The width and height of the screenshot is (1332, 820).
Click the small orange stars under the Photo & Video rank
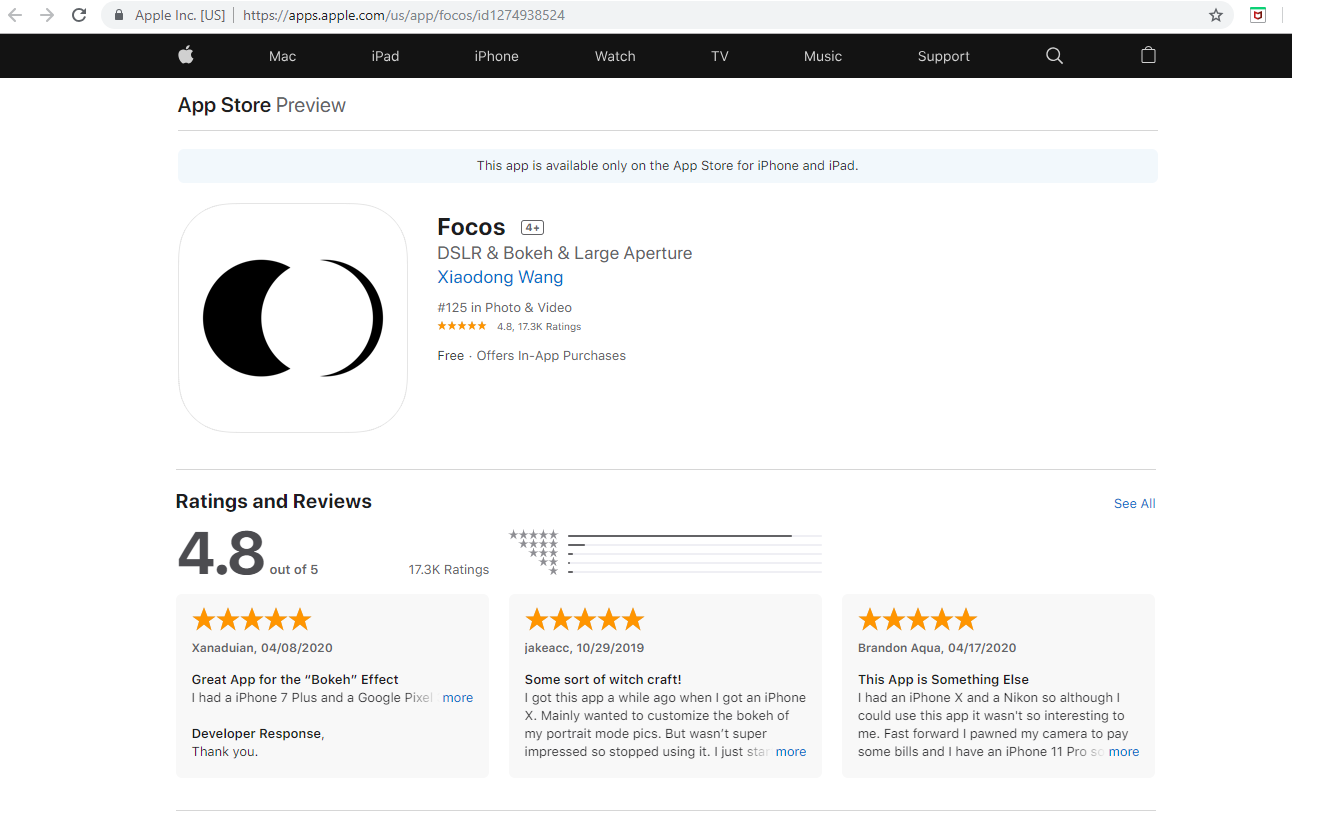click(x=462, y=326)
